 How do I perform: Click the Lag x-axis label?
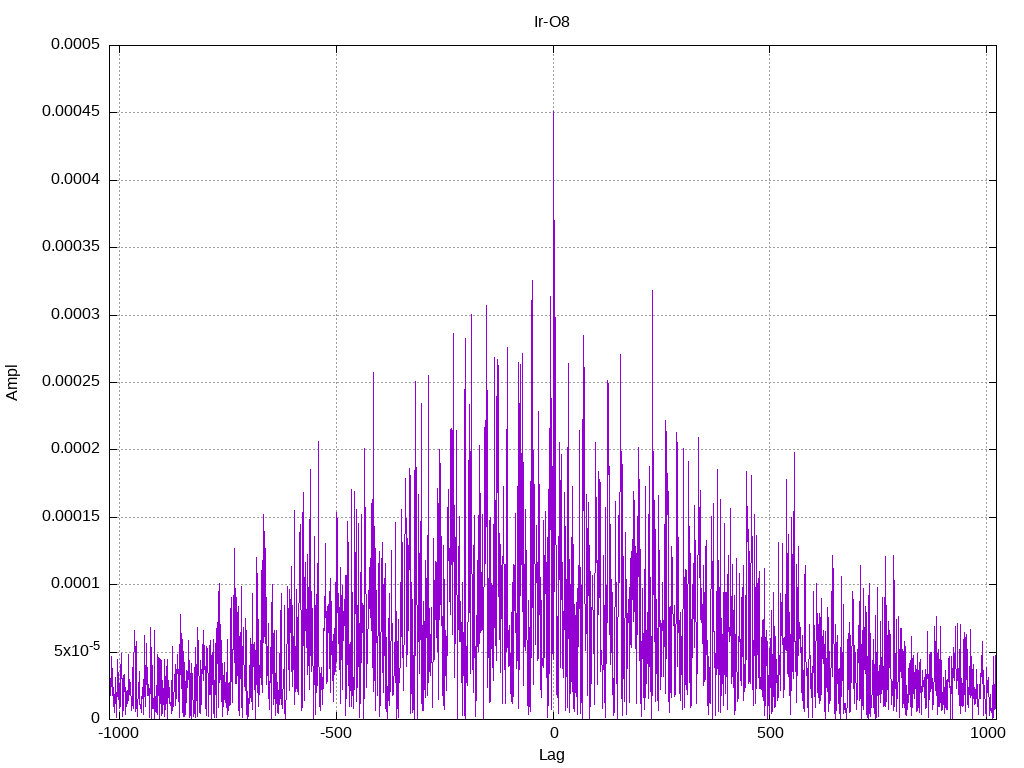click(x=552, y=755)
